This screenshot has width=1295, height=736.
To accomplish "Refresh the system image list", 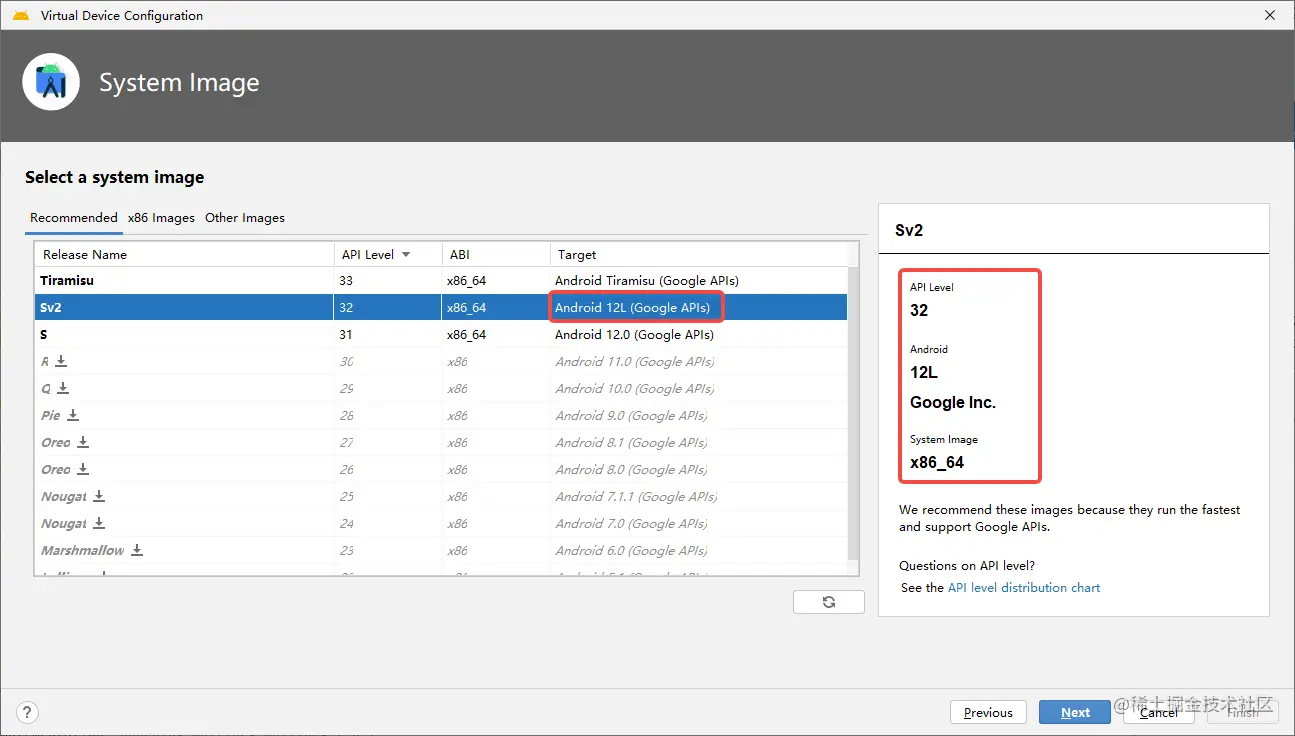I will [829, 601].
